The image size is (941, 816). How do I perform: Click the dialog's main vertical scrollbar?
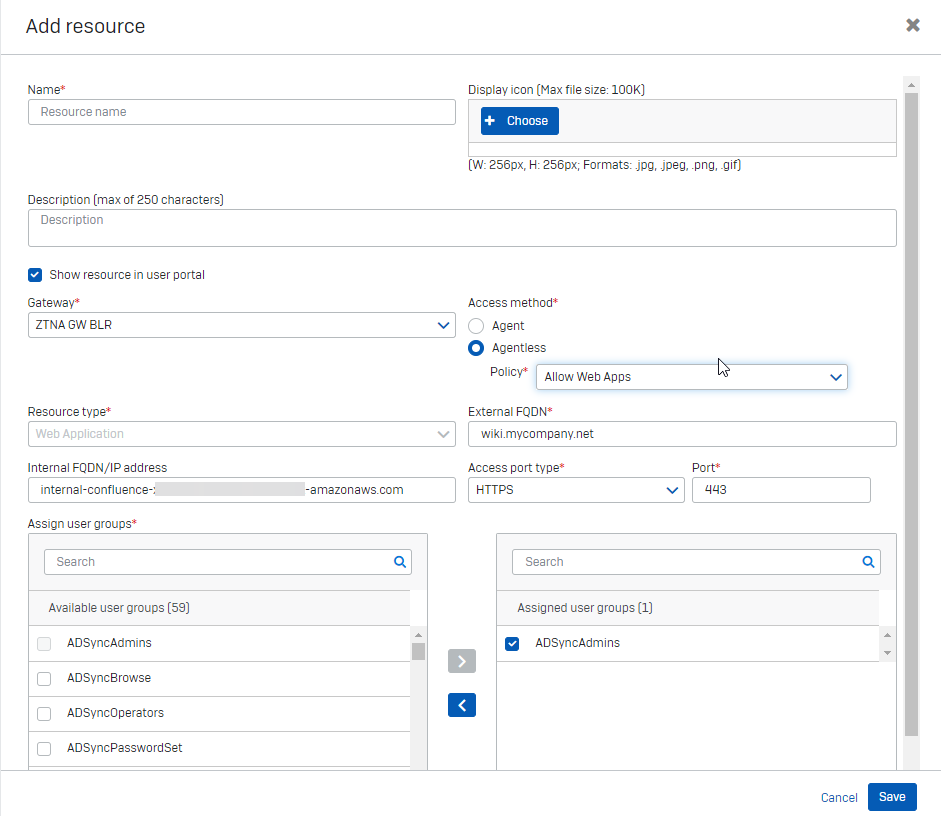[x=910, y=400]
